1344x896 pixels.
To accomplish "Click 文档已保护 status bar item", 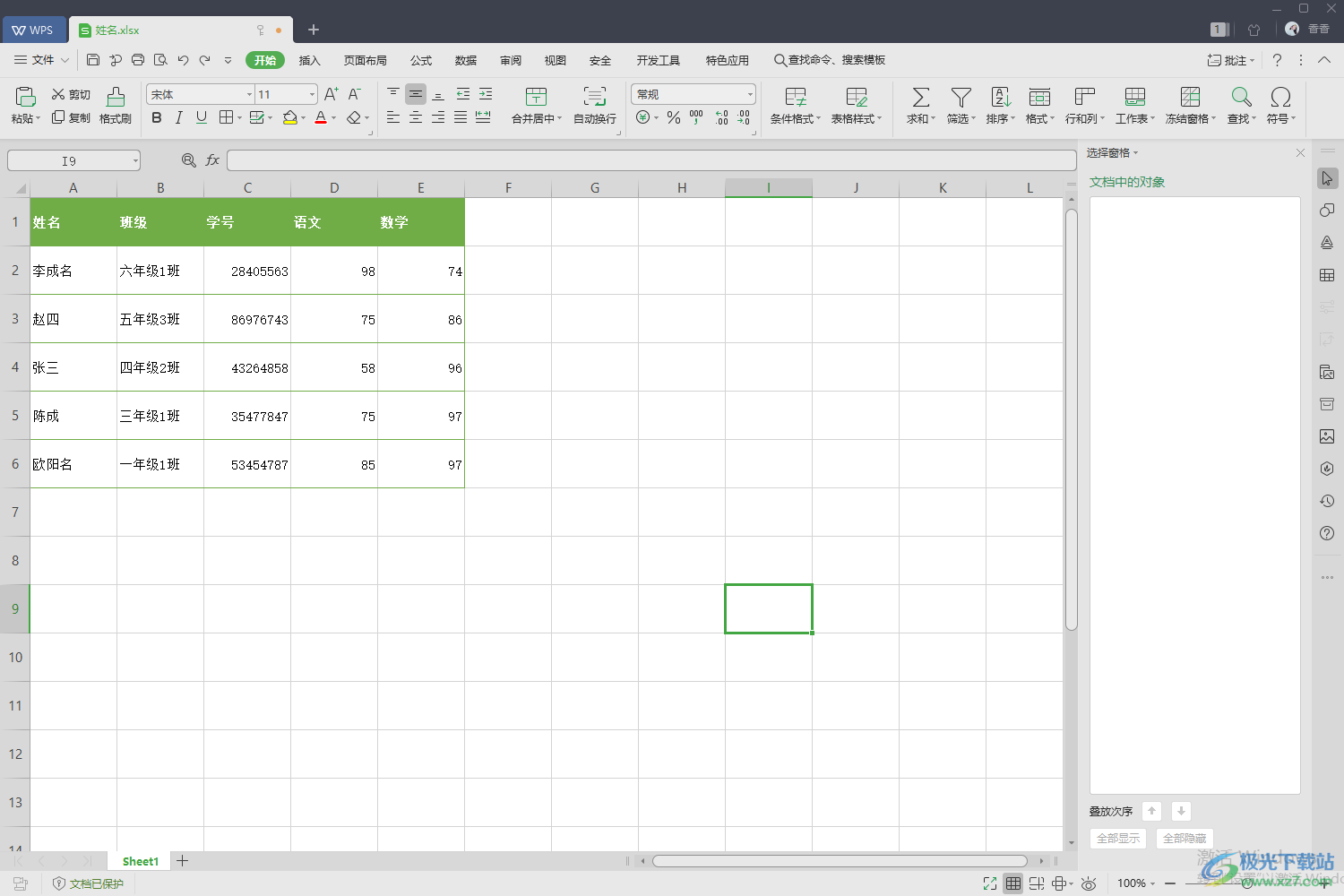I will pyautogui.click(x=89, y=883).
